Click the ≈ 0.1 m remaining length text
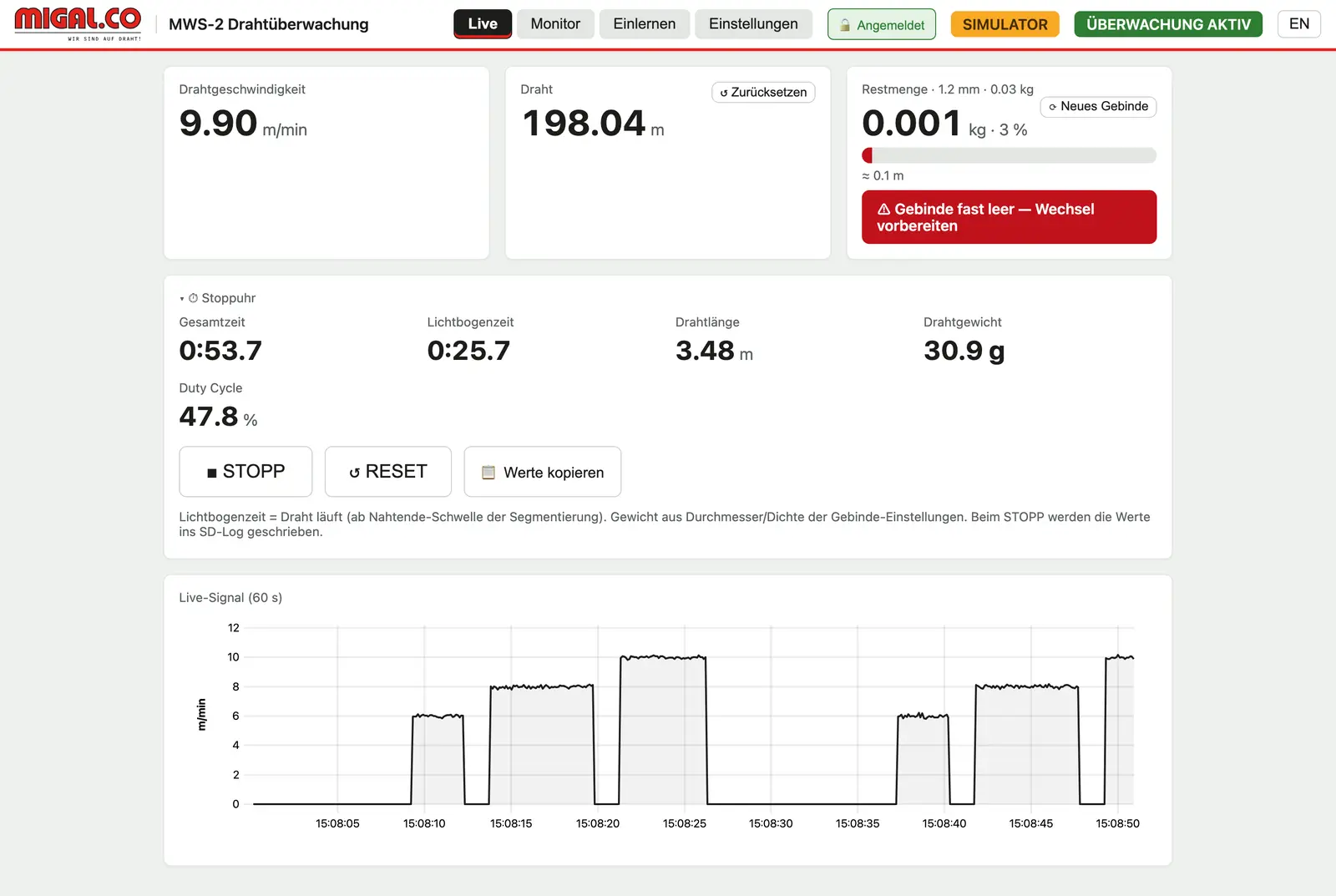Screen dimensions: 1336x896 [883, 175]
